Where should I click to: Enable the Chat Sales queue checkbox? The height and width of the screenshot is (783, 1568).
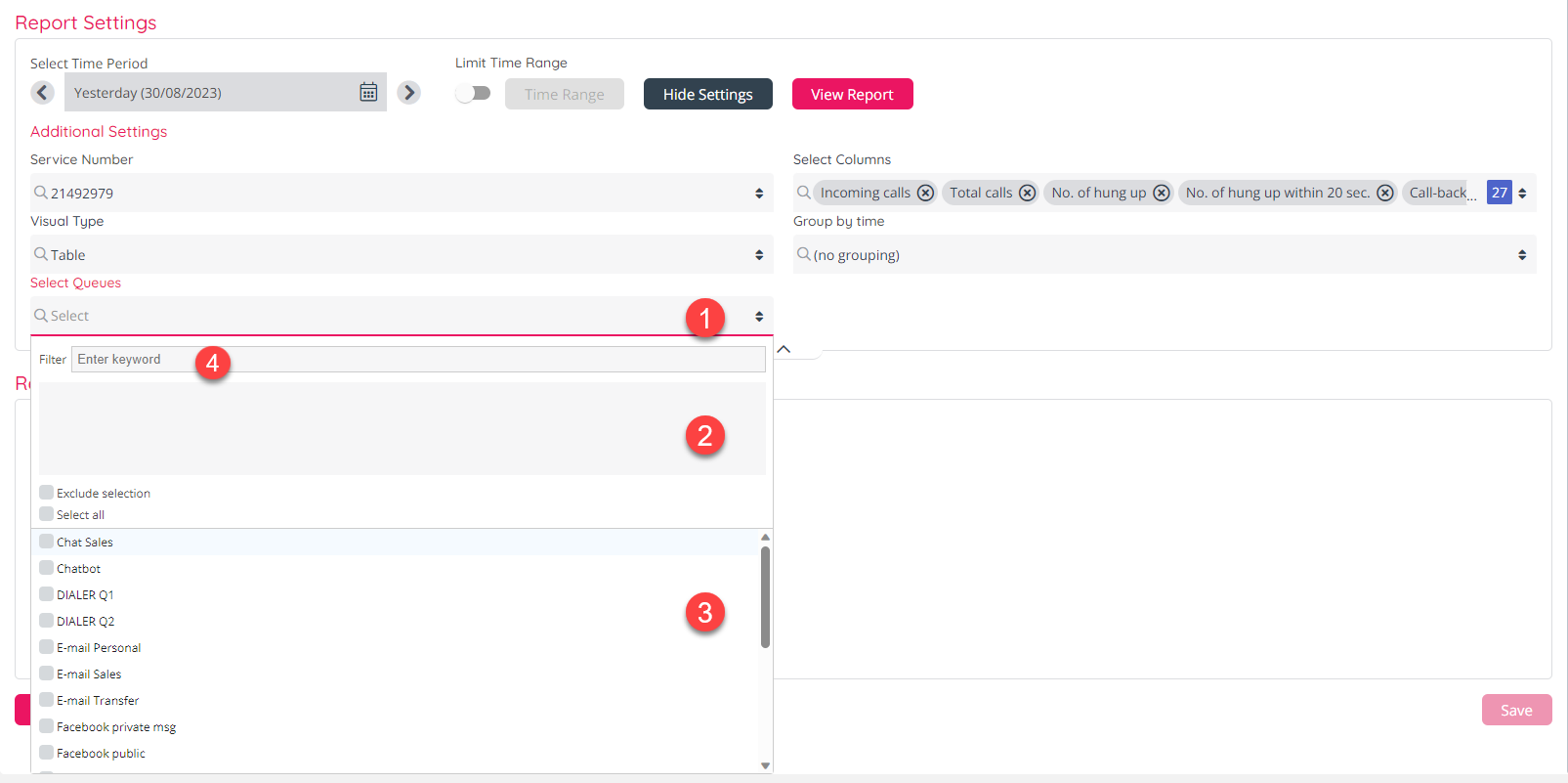47,542
